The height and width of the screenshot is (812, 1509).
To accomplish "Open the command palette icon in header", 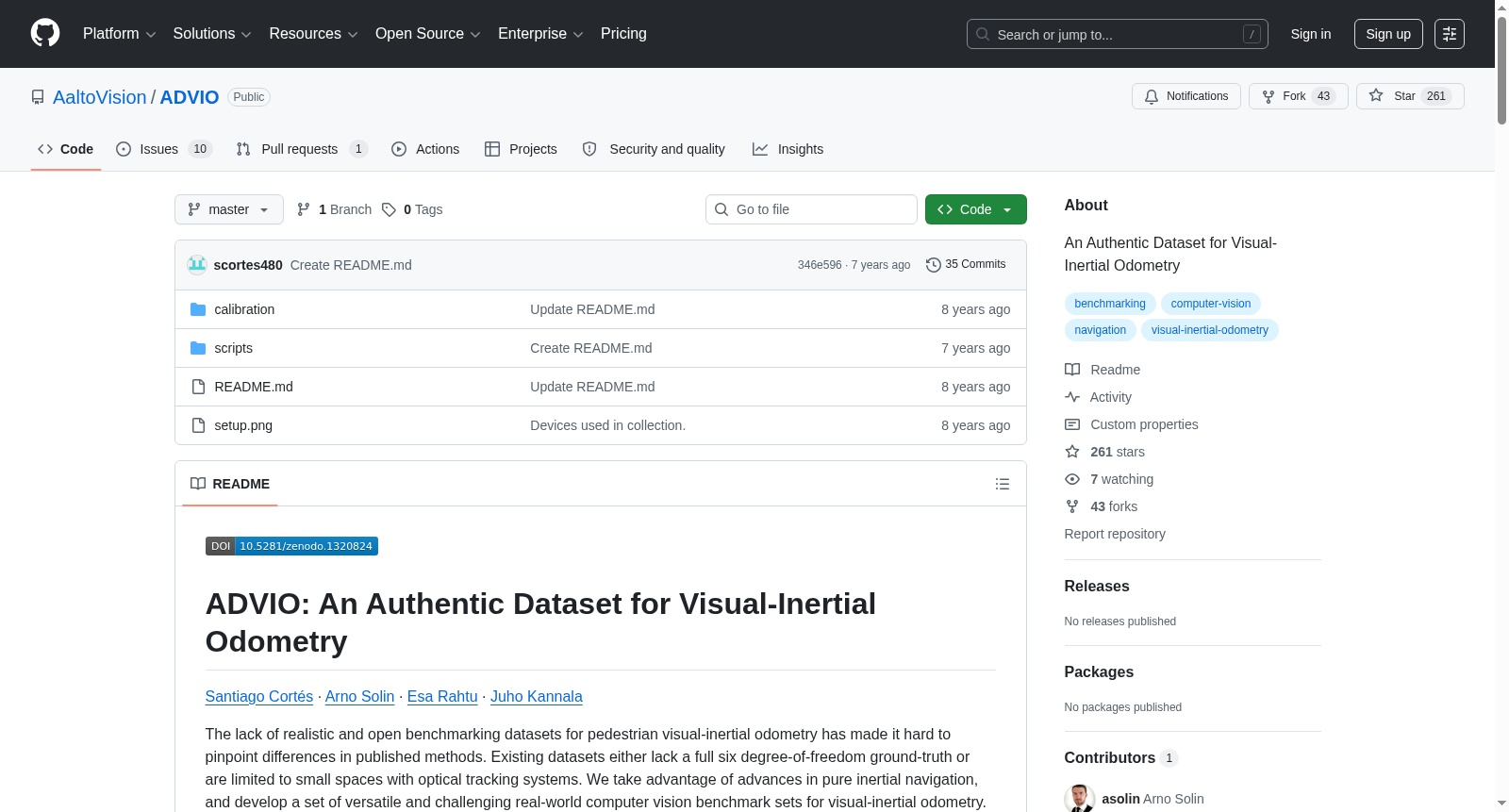I will click(1450, 34).
